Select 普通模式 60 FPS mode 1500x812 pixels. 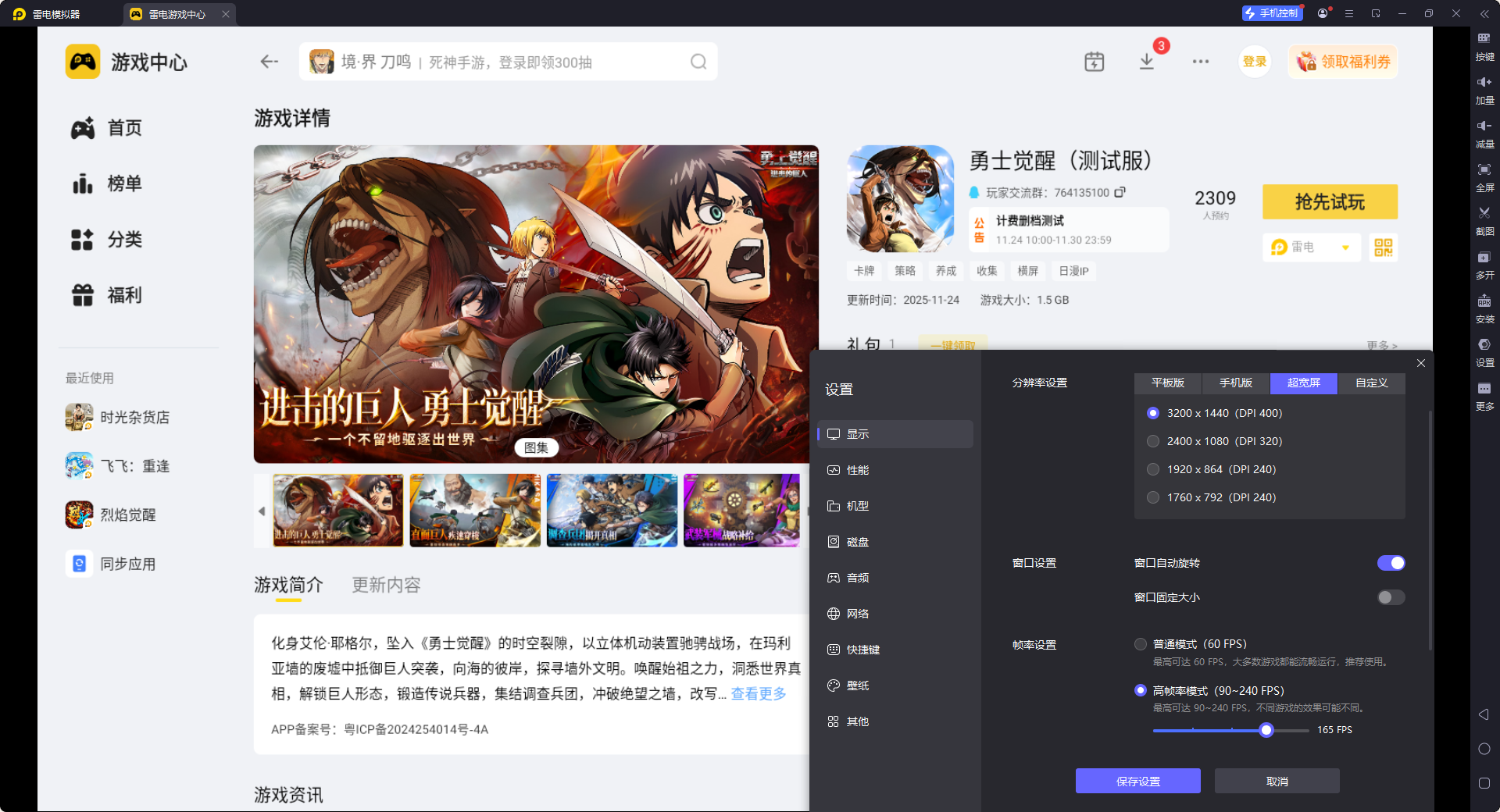(x=1140, y=644)
